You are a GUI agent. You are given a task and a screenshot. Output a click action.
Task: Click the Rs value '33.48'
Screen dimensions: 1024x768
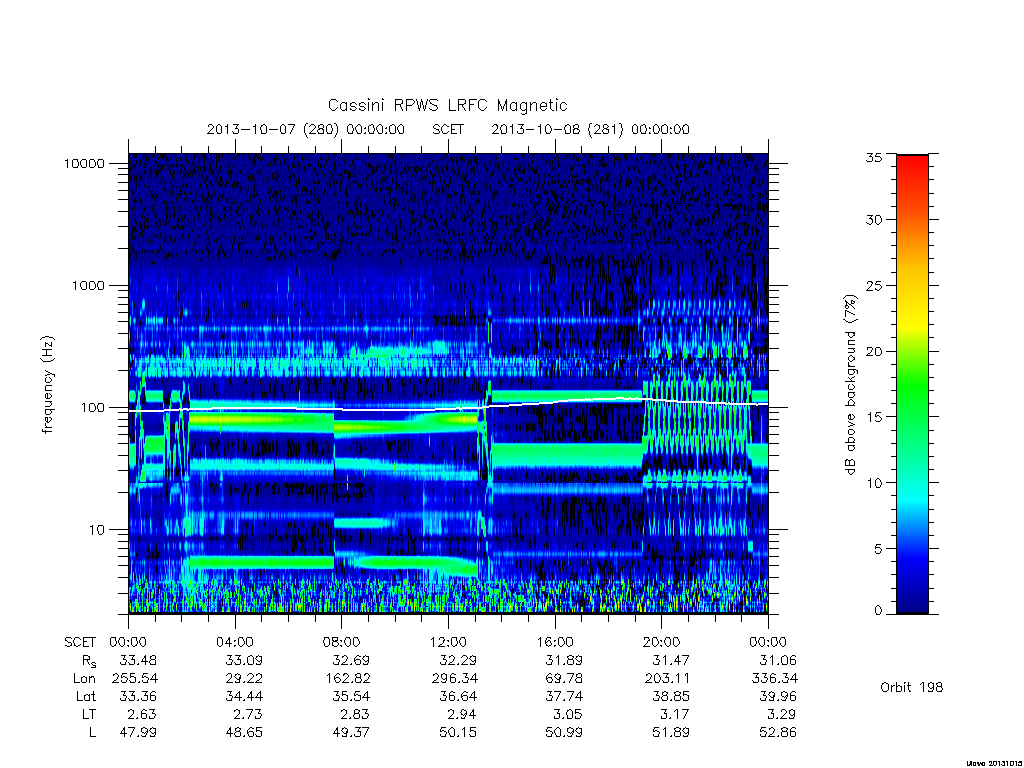coord(138,660)
